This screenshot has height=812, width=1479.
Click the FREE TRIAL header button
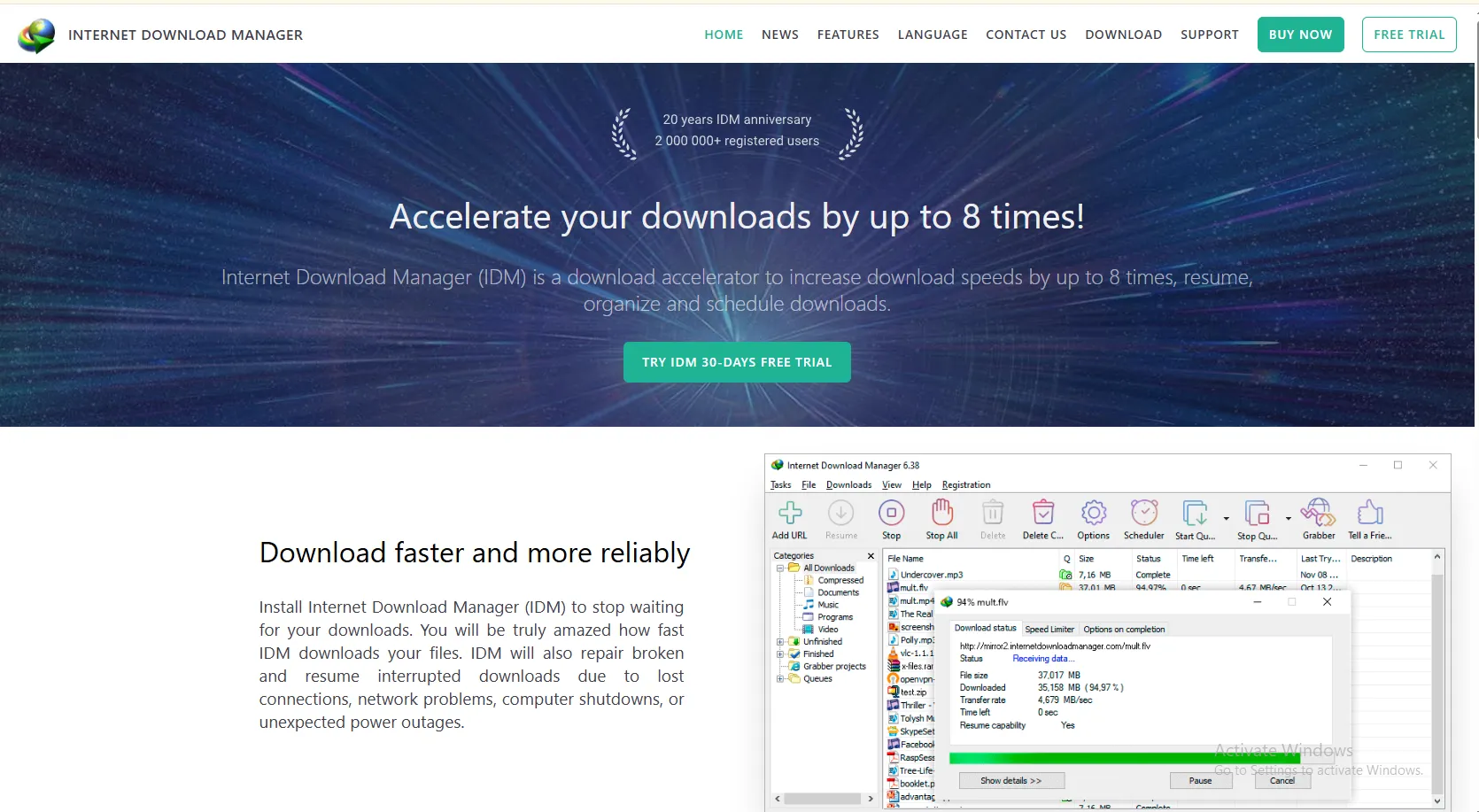coord(1409,35)
